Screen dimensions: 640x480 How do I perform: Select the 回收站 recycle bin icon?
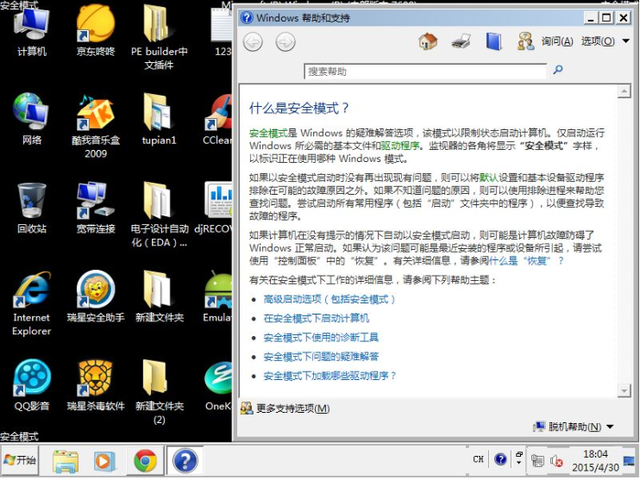(x=31, y=208)
